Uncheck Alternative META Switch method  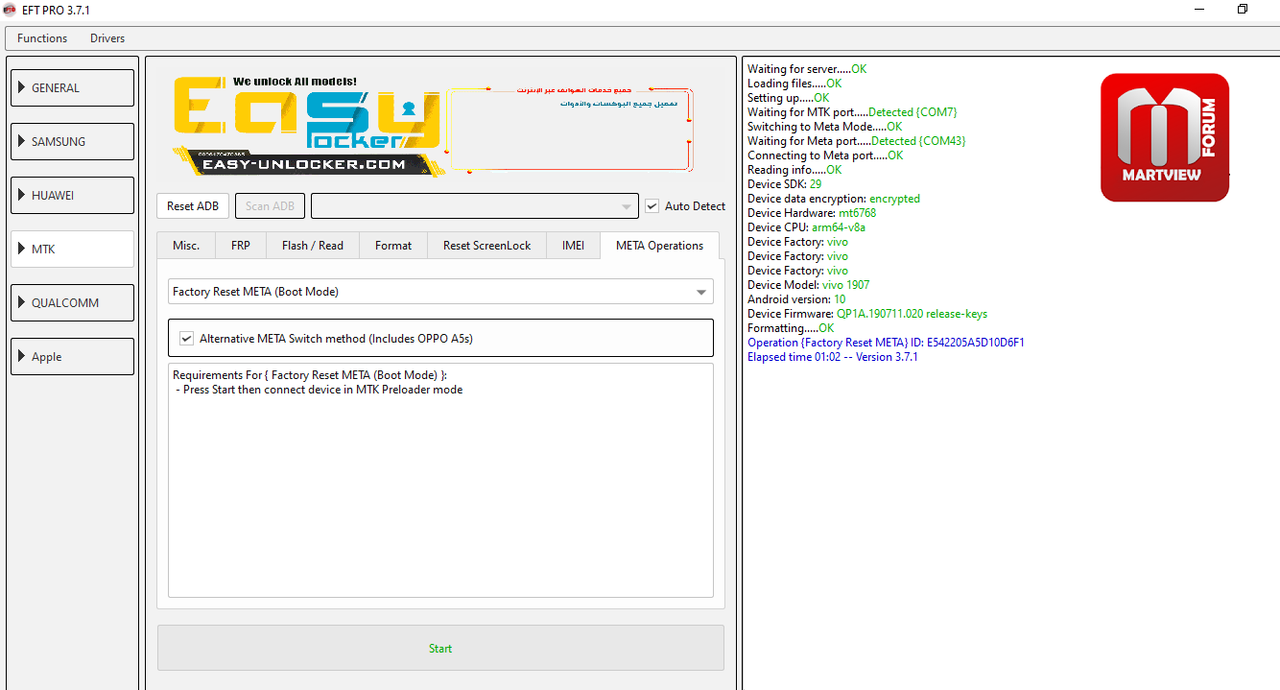tap(186, 339)
